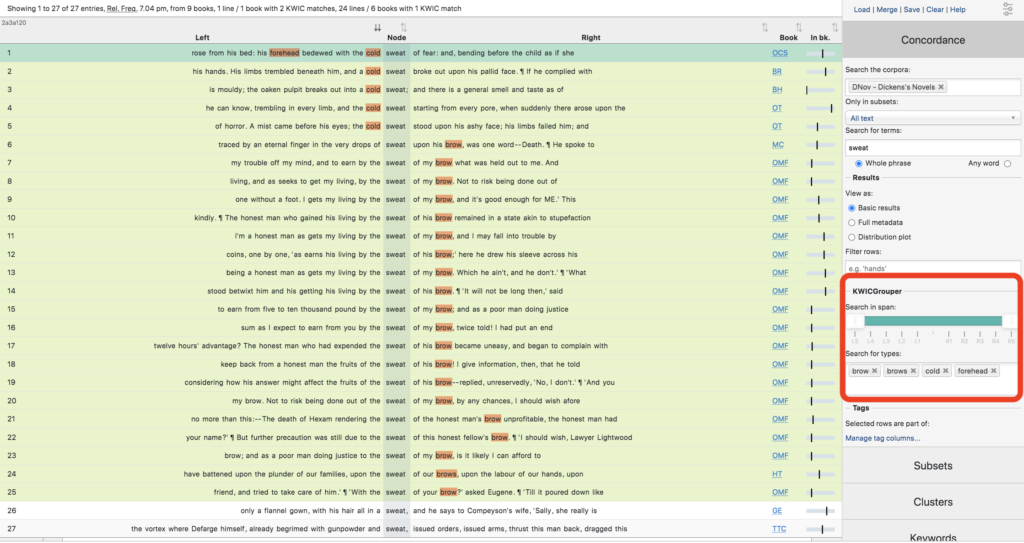1024x543 pixels.
Task: Switch view to Distribution plot
Action: [x=852, y=237]
